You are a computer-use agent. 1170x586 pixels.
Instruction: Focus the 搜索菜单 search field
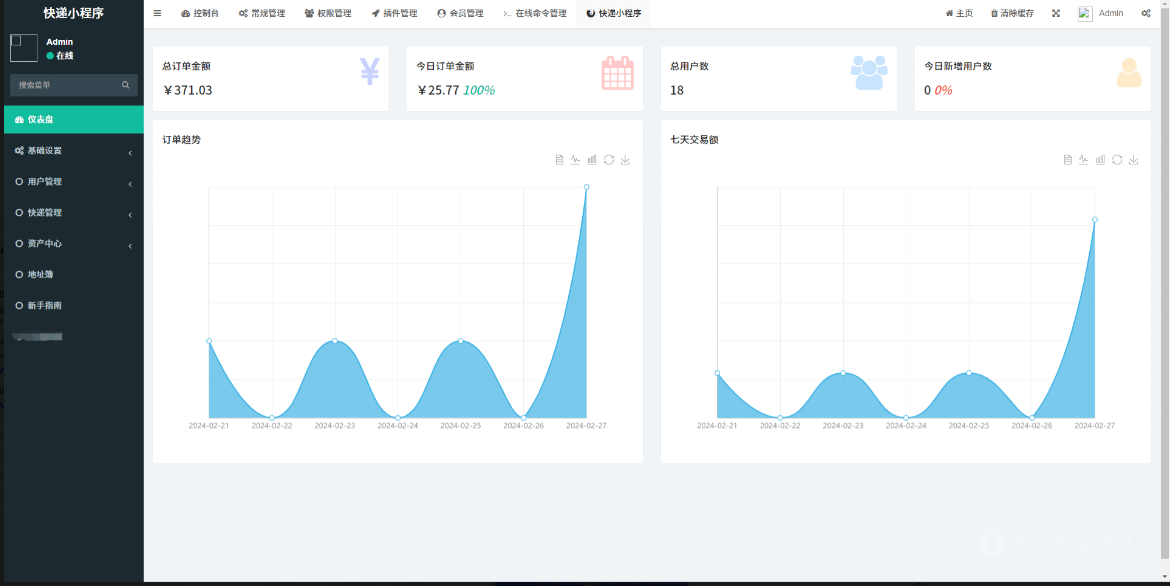66,85
